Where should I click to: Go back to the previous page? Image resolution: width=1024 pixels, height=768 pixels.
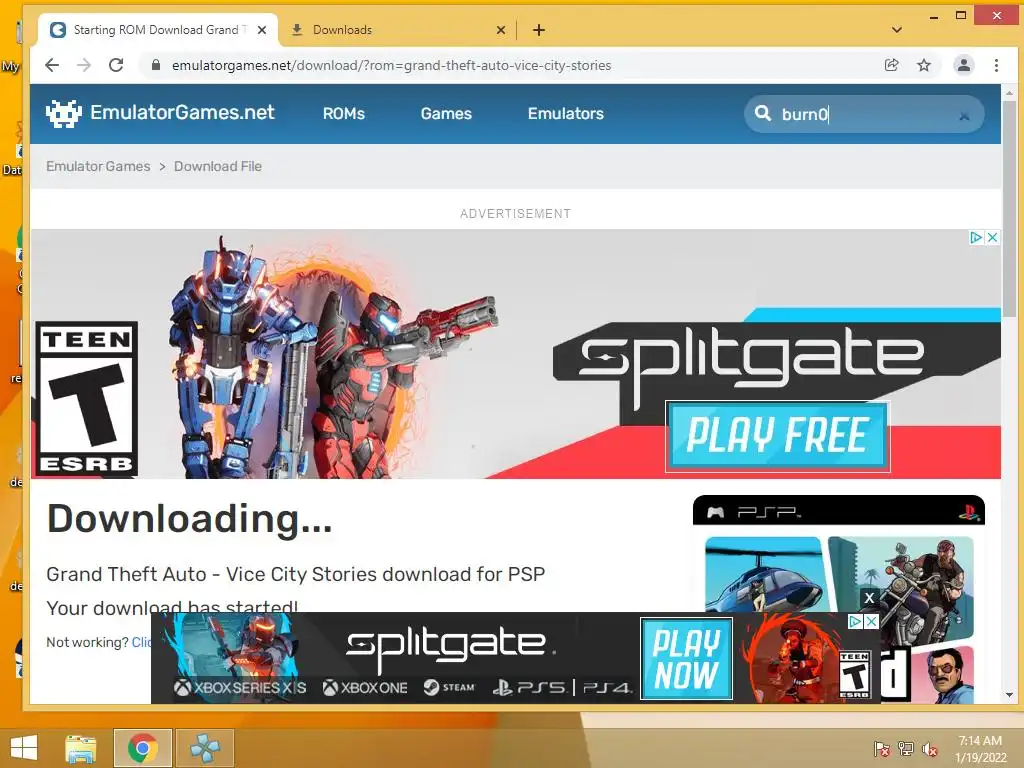52,65
